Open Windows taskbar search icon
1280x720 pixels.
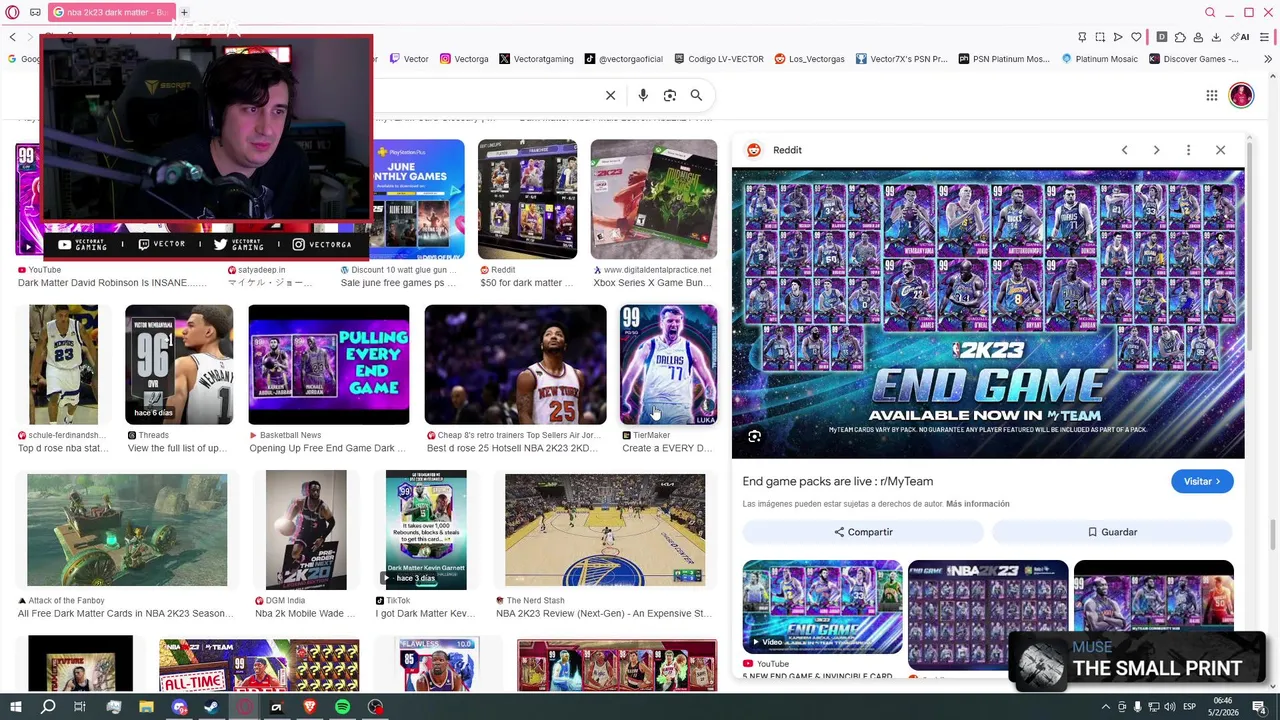click(48, 707)
